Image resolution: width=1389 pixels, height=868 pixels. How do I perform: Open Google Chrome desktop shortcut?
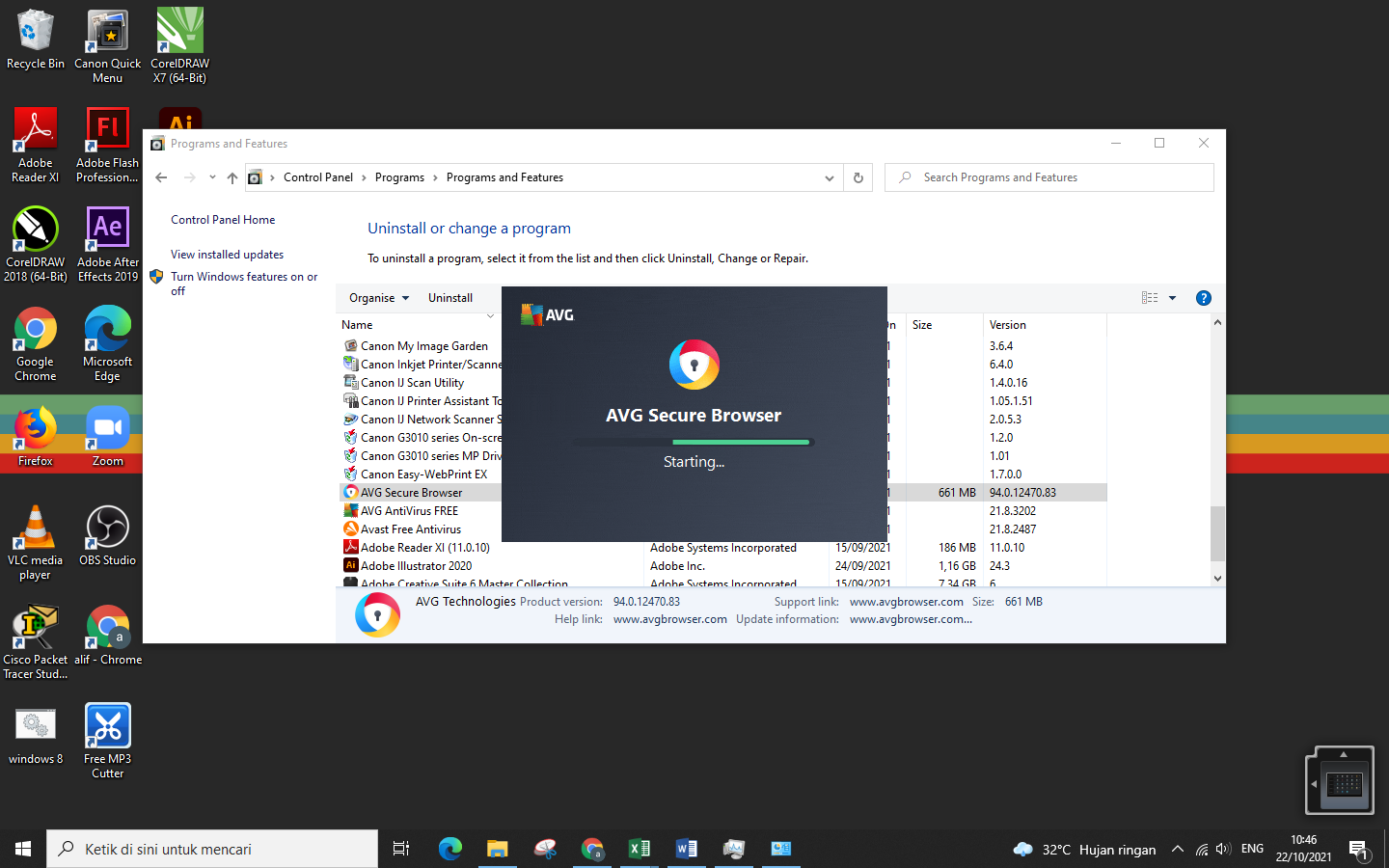[x=35, y=344]
